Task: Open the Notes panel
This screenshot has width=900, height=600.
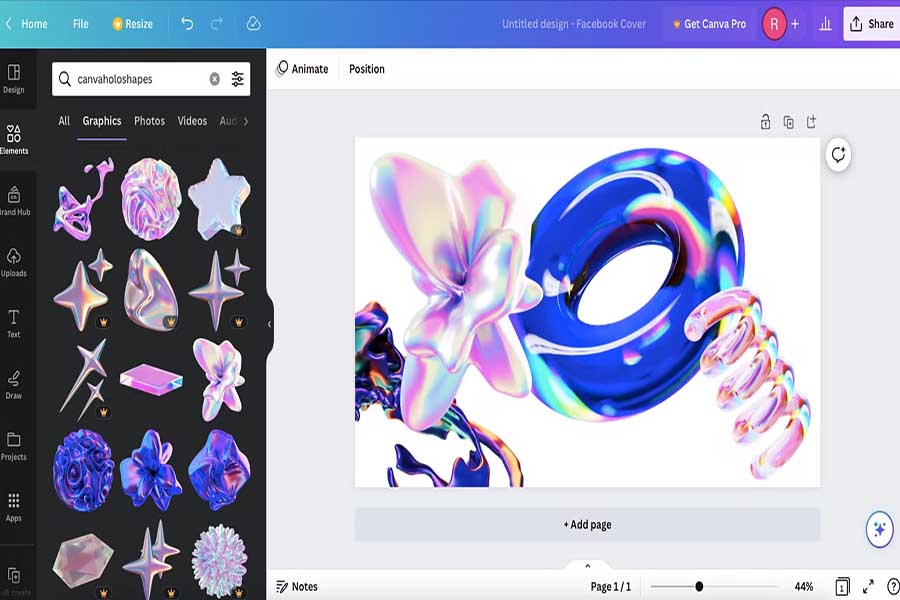Action: point(297,586)
